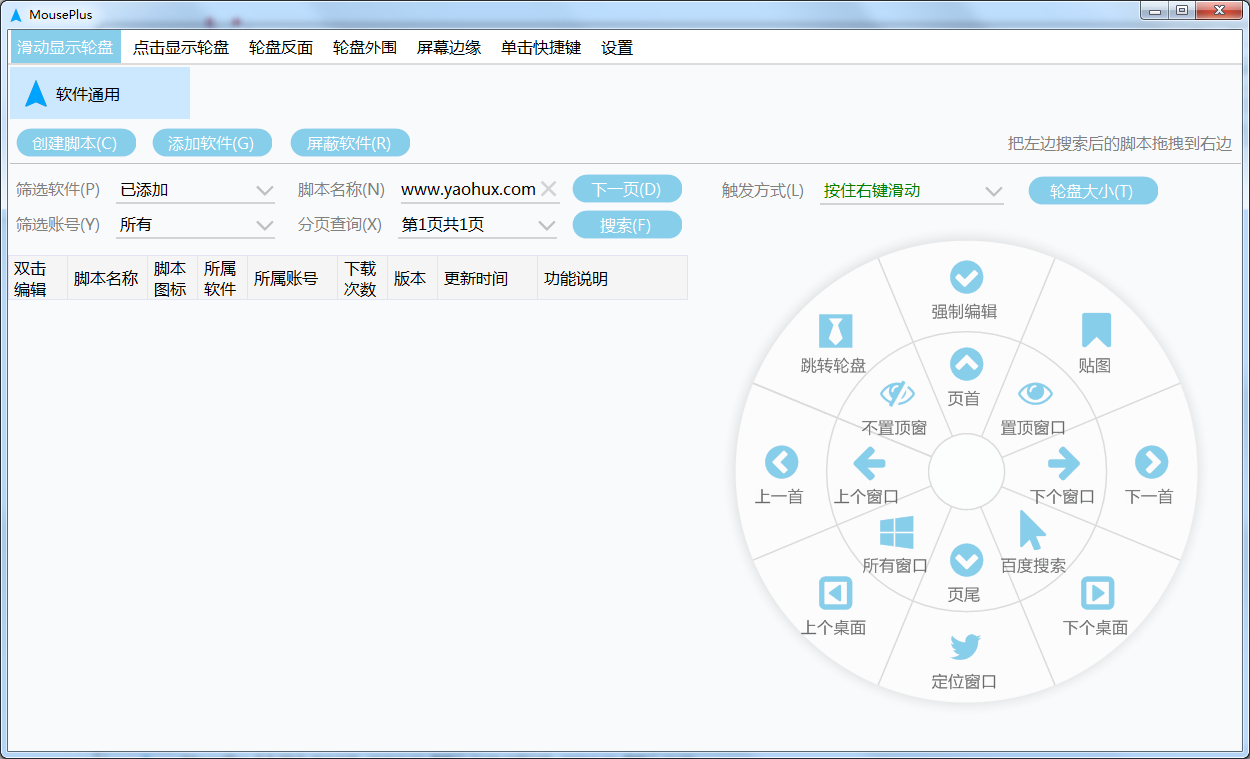Click the 创建脚本(C) button
The width and height of the screenshot is (1250, 759).
click(75, 143)
